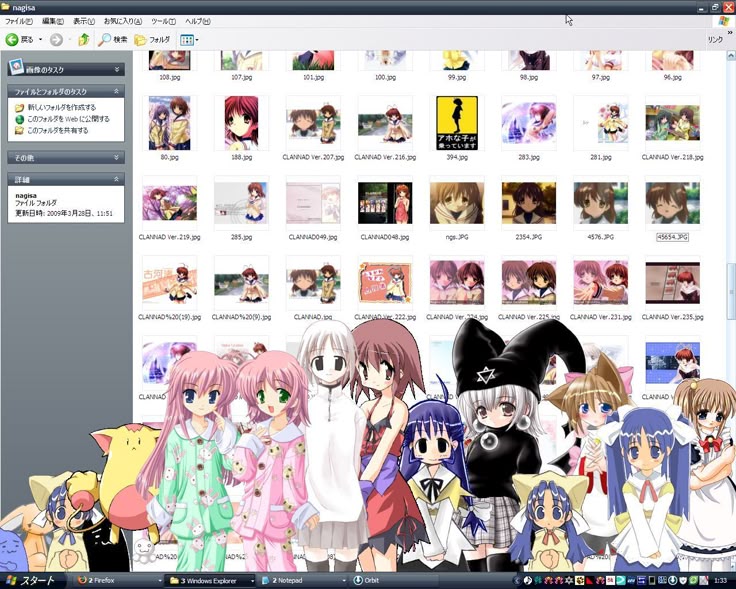Open the ファイル (File) menu
This screenshot has width=736, height=589.
(x=18, y=21)
